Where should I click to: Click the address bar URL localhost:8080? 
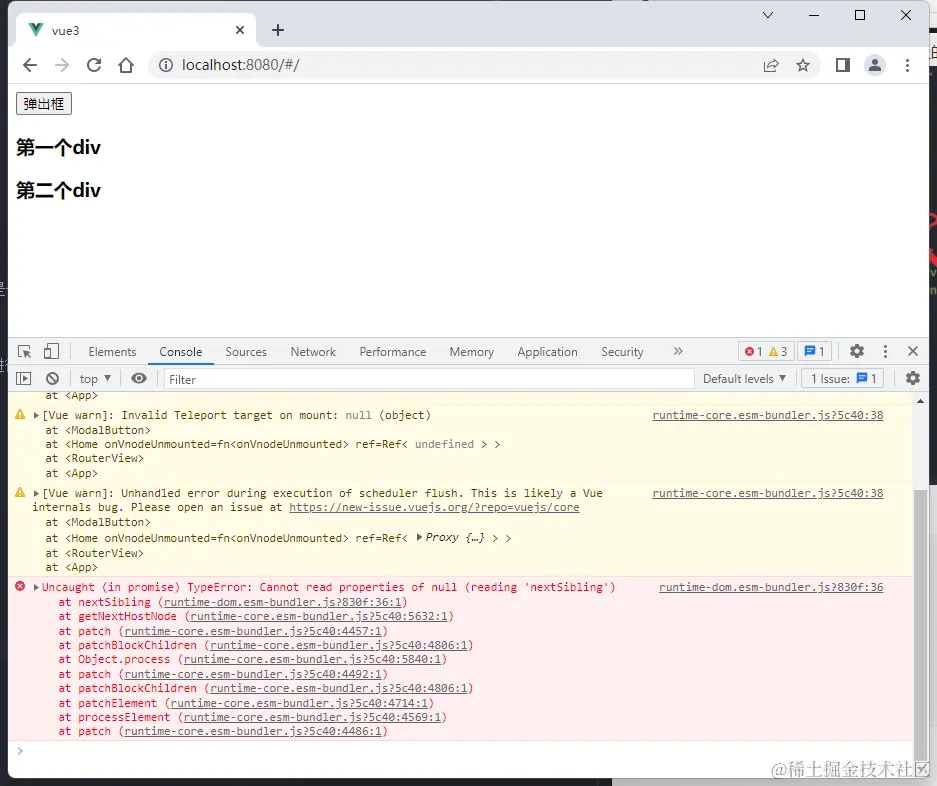pyautogui.click(x=240, y=65)
